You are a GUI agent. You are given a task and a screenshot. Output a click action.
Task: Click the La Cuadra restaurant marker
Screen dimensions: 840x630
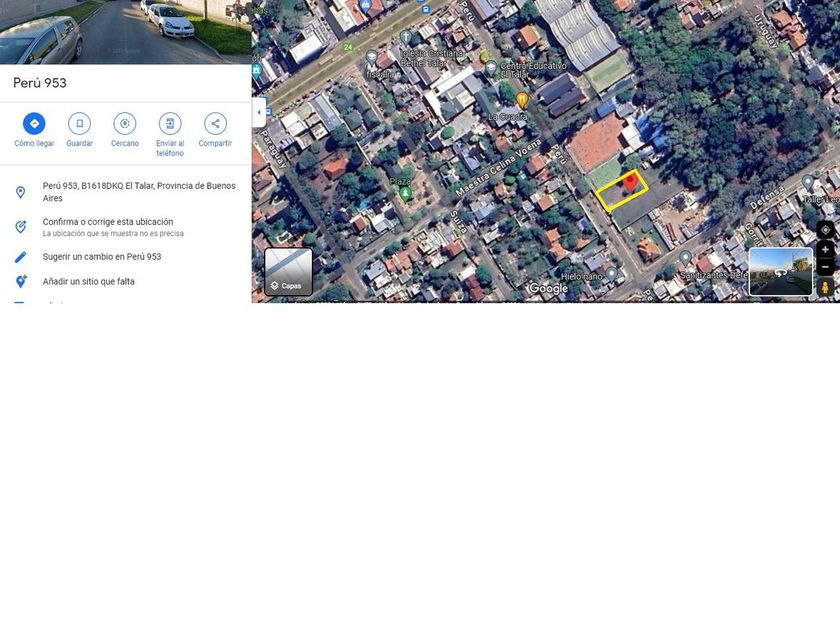click(x=522, y=100)
